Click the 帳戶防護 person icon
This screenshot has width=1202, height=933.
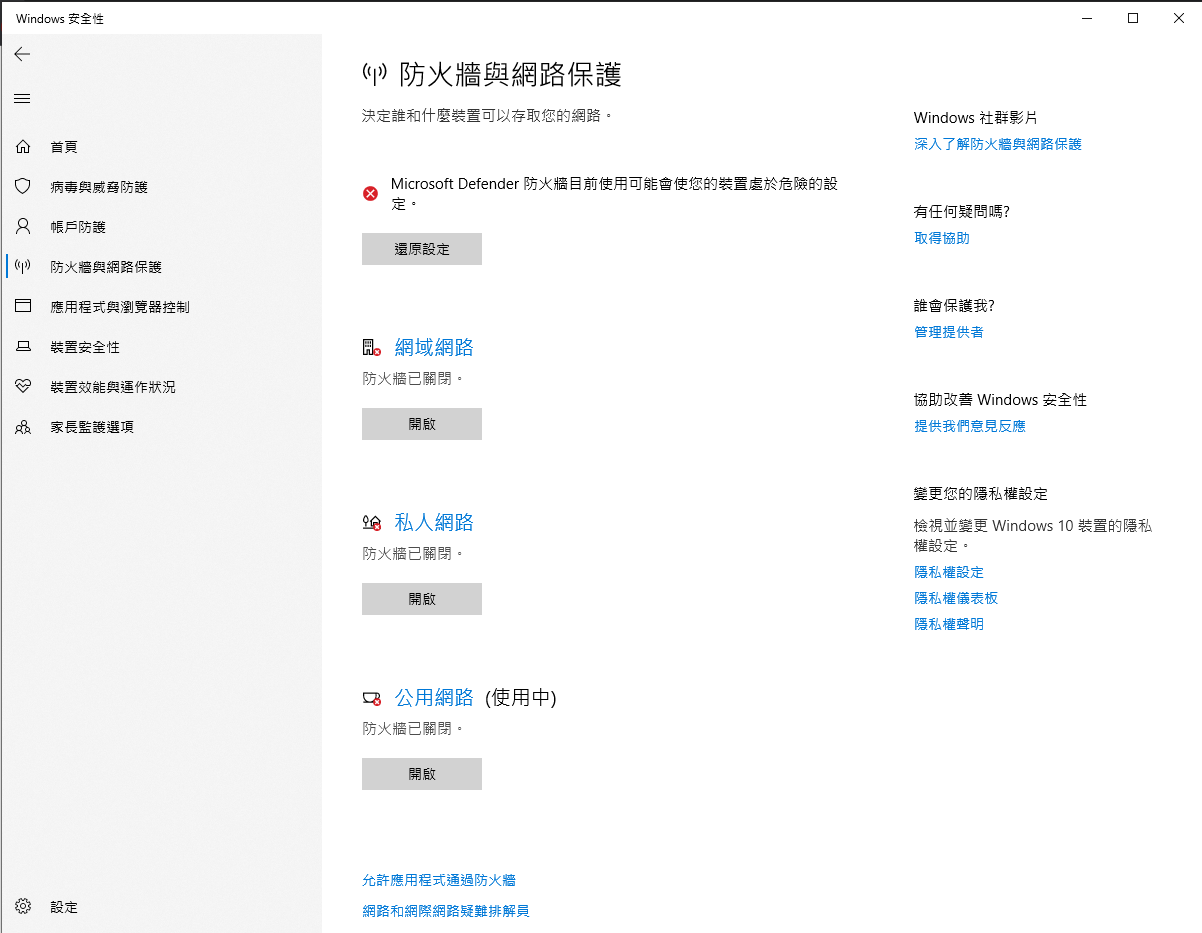[x=23, y=227]
